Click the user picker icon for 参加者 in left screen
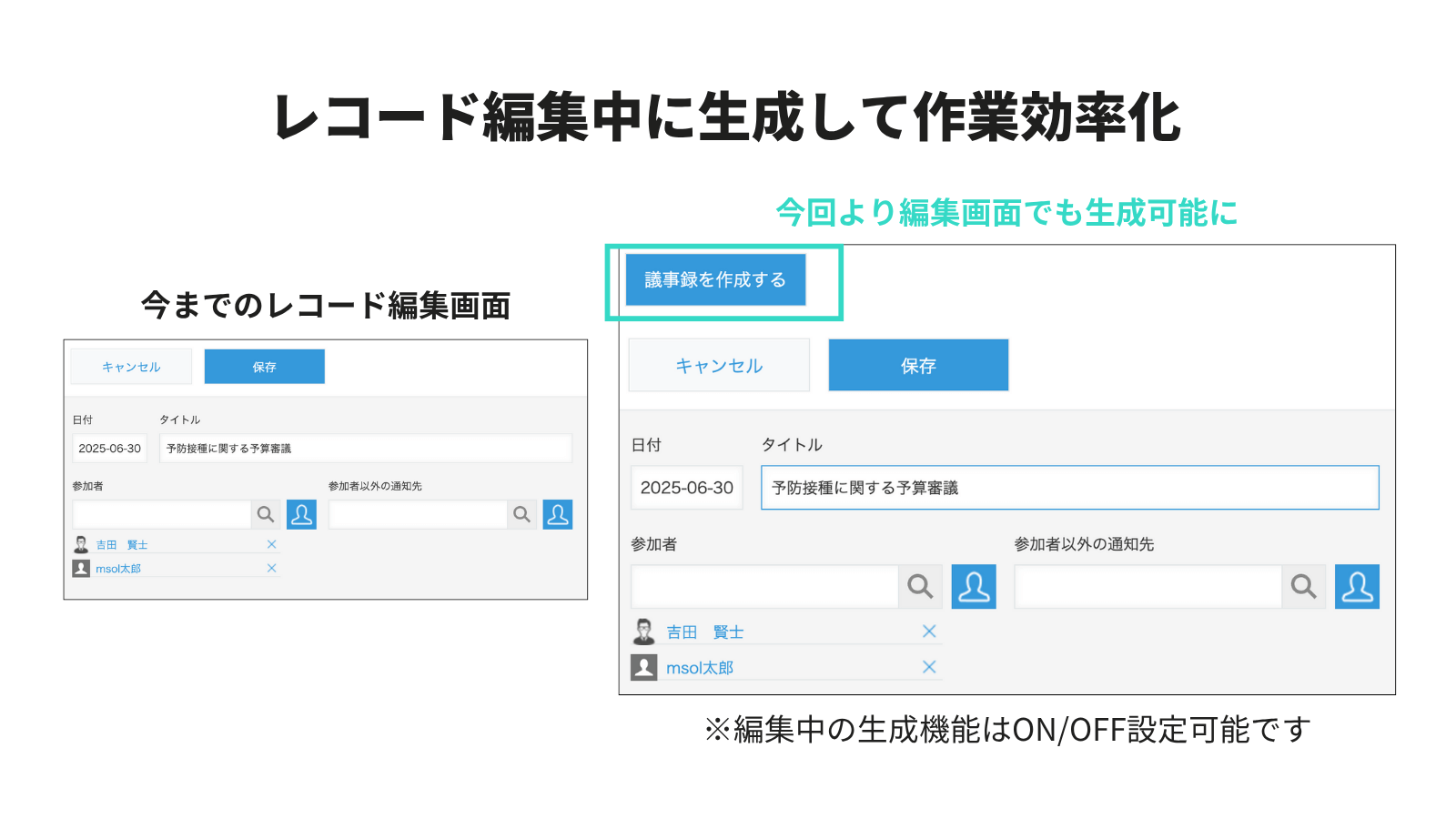Screen dimensions: 1456x819 coord(301,514)
